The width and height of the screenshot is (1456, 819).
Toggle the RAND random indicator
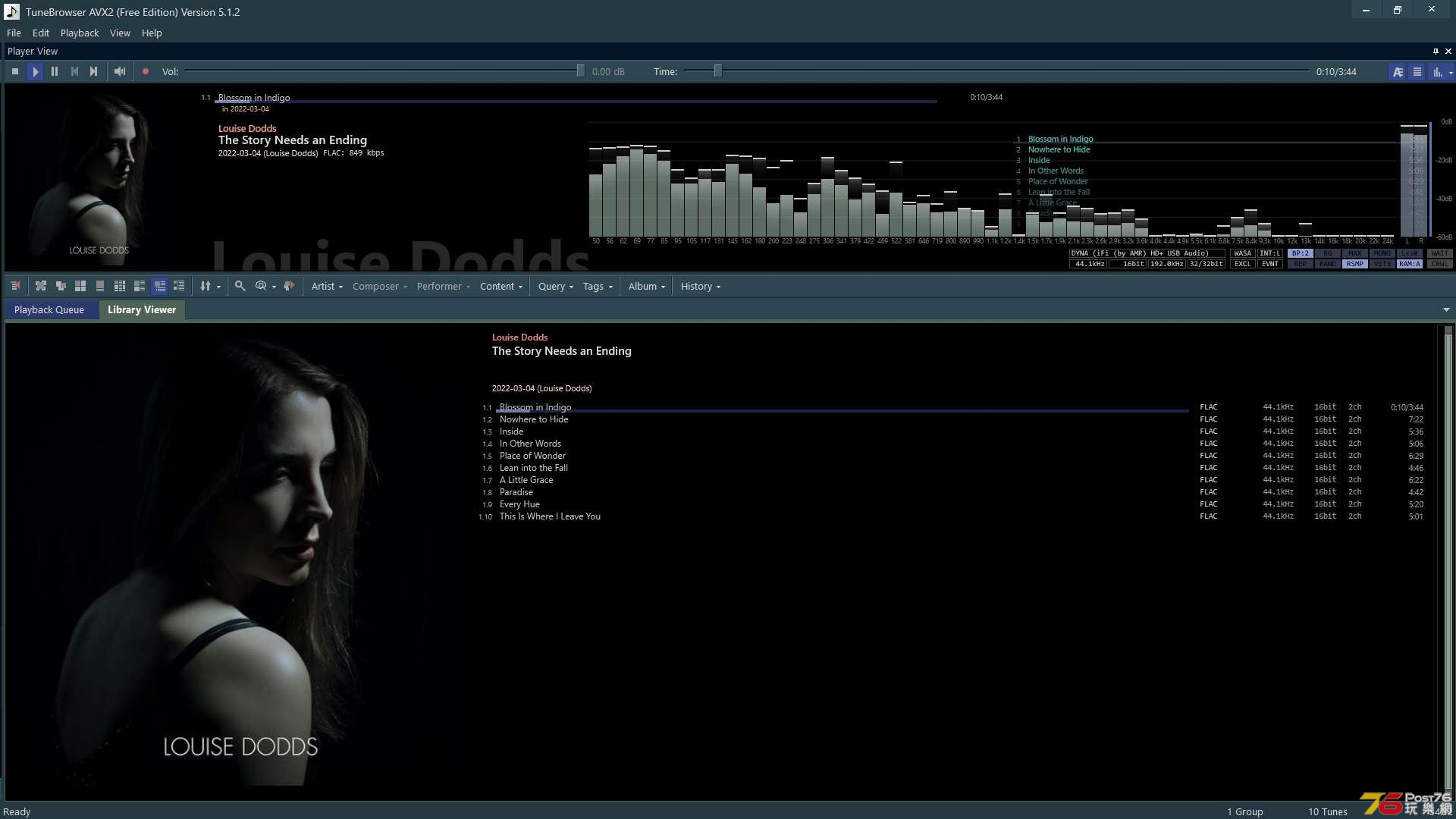(1327, 264)
